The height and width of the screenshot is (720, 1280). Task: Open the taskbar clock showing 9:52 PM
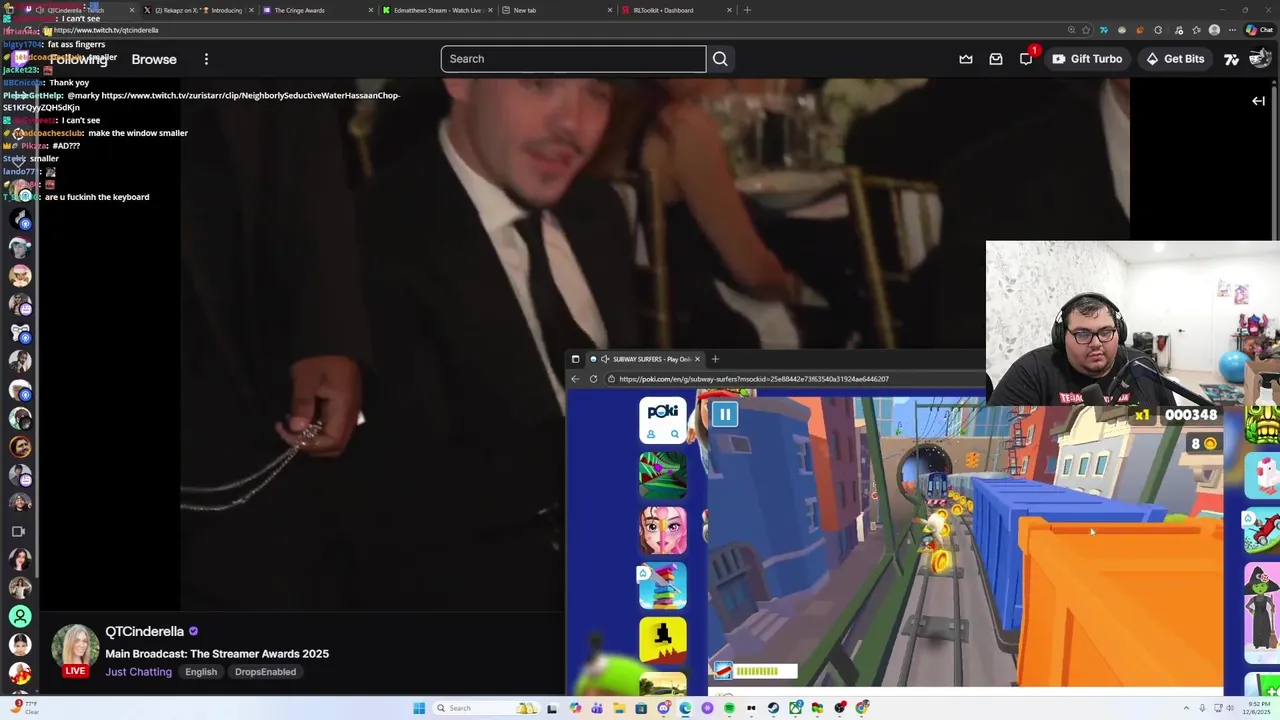tap(1256, 708)
